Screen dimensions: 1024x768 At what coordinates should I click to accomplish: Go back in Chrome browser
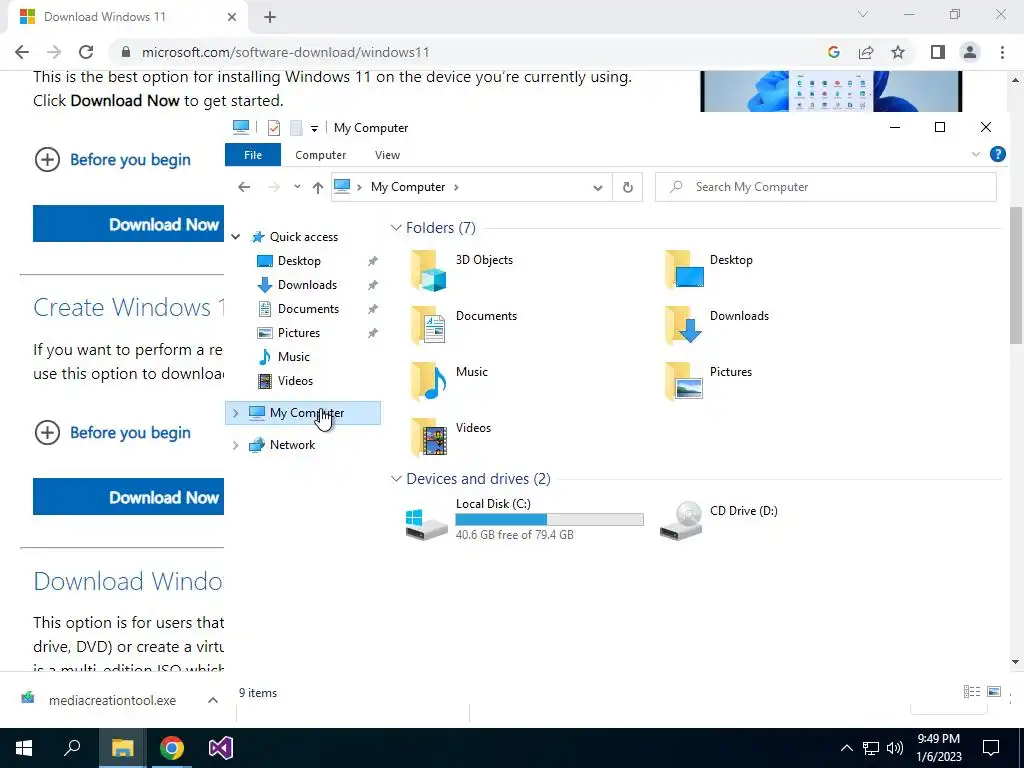[x=22, y=52]
